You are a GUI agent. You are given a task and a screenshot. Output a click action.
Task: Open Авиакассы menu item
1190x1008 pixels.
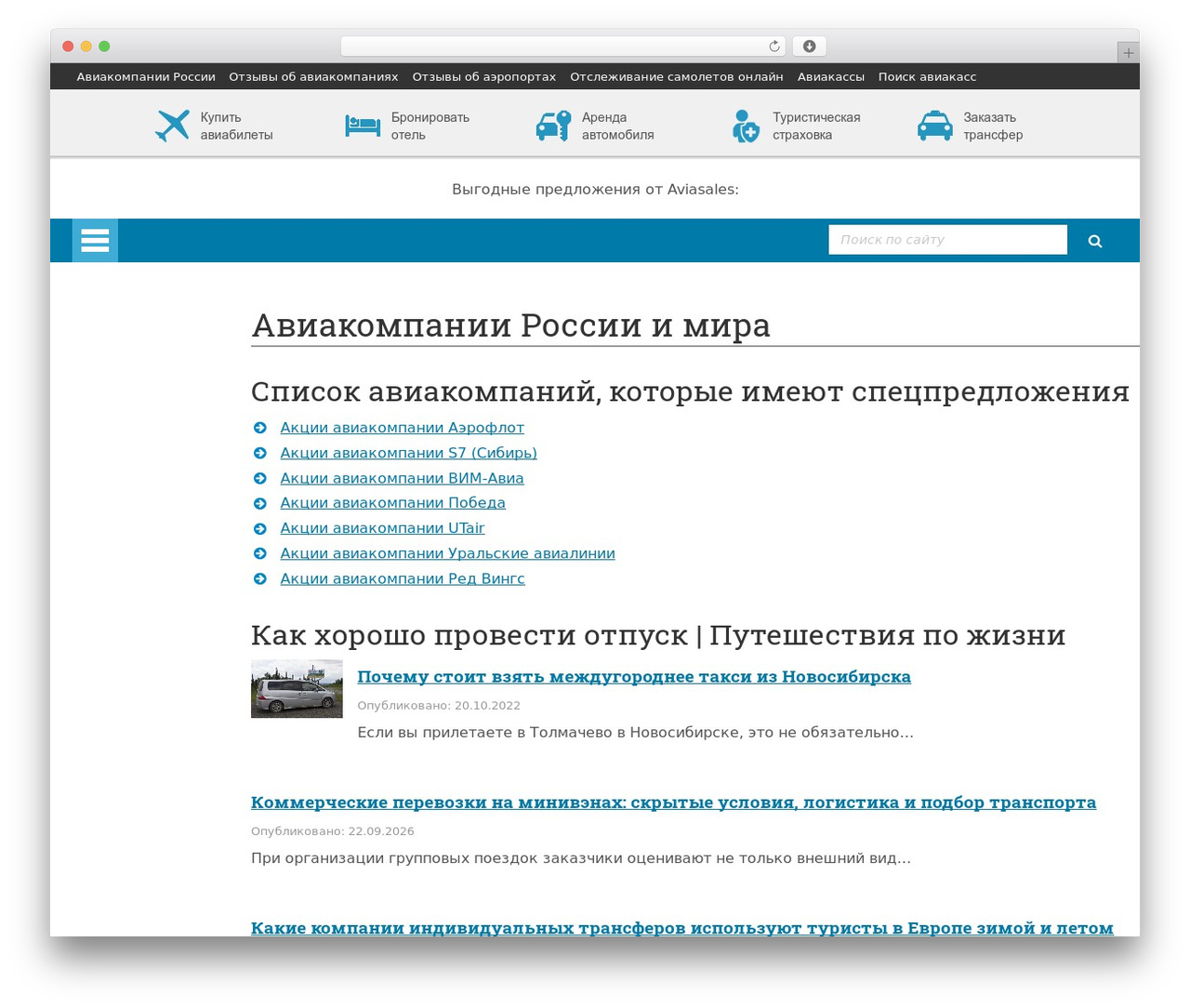(x=831, y=77)
